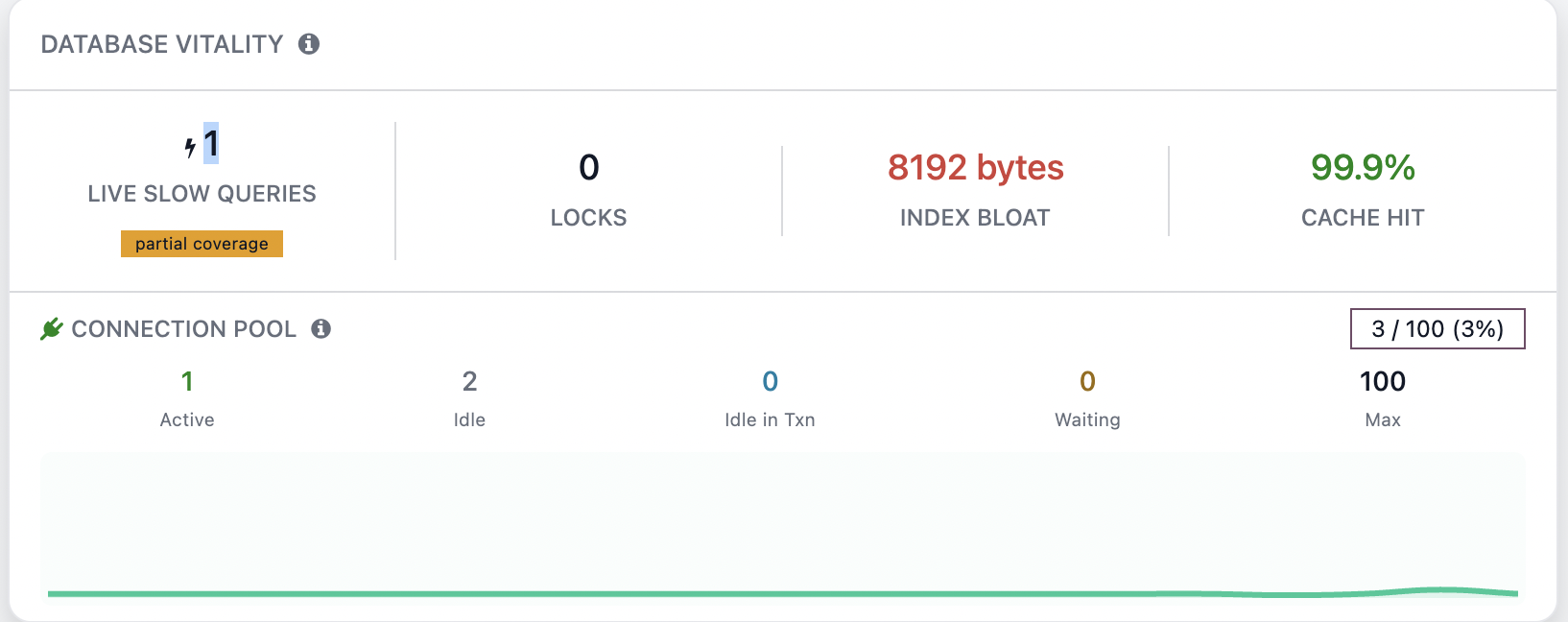The width and height of the screenshot is (1568, 622).
Task: Click the LOCKS label
Action: point(588,218)
